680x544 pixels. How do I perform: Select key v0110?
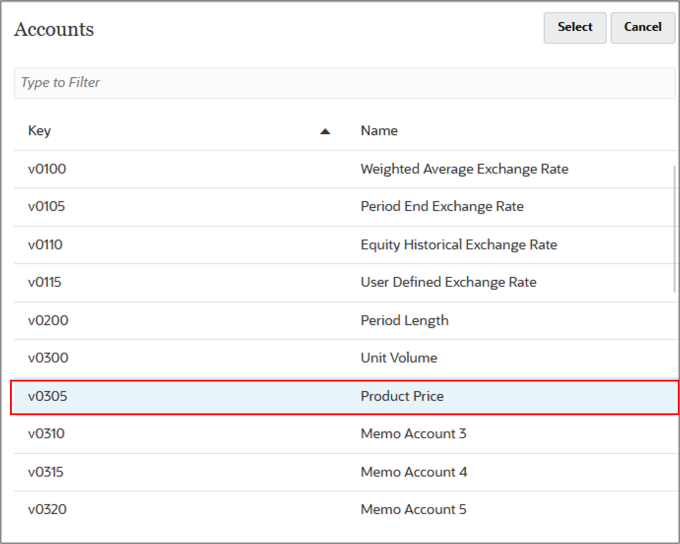point(45,245)
